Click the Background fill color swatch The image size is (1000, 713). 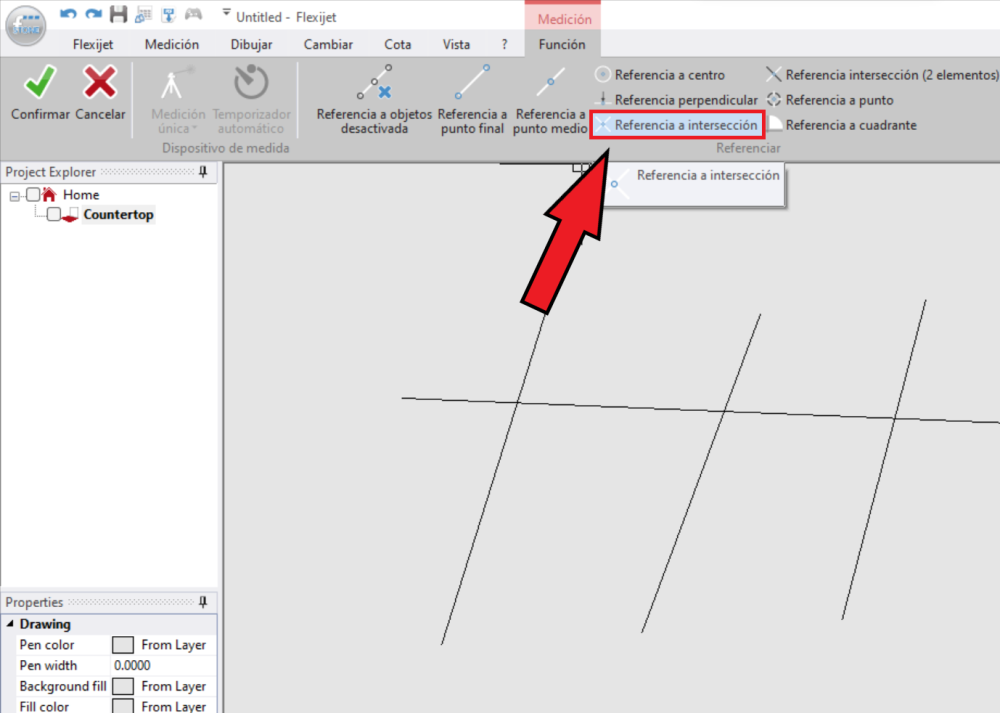click(x=122, y=686)
